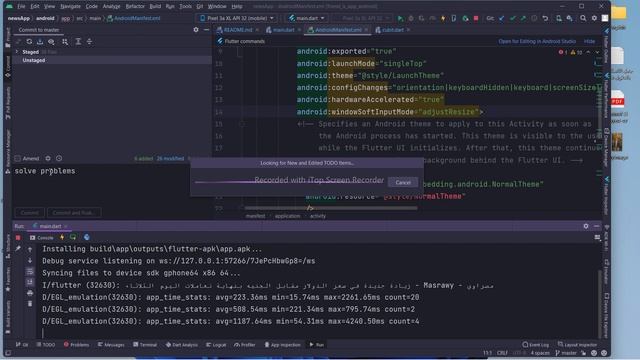This screenshot has height=360, width=640.
Task: Open the Event Log in status bar
Action: coord(536,345)
